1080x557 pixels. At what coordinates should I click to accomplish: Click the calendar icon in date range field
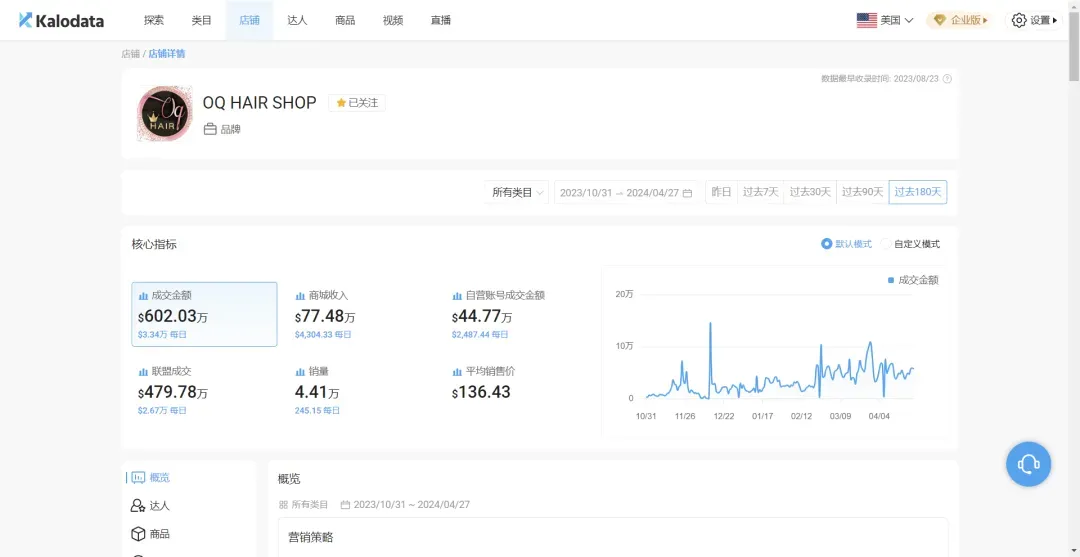(687, 193)
